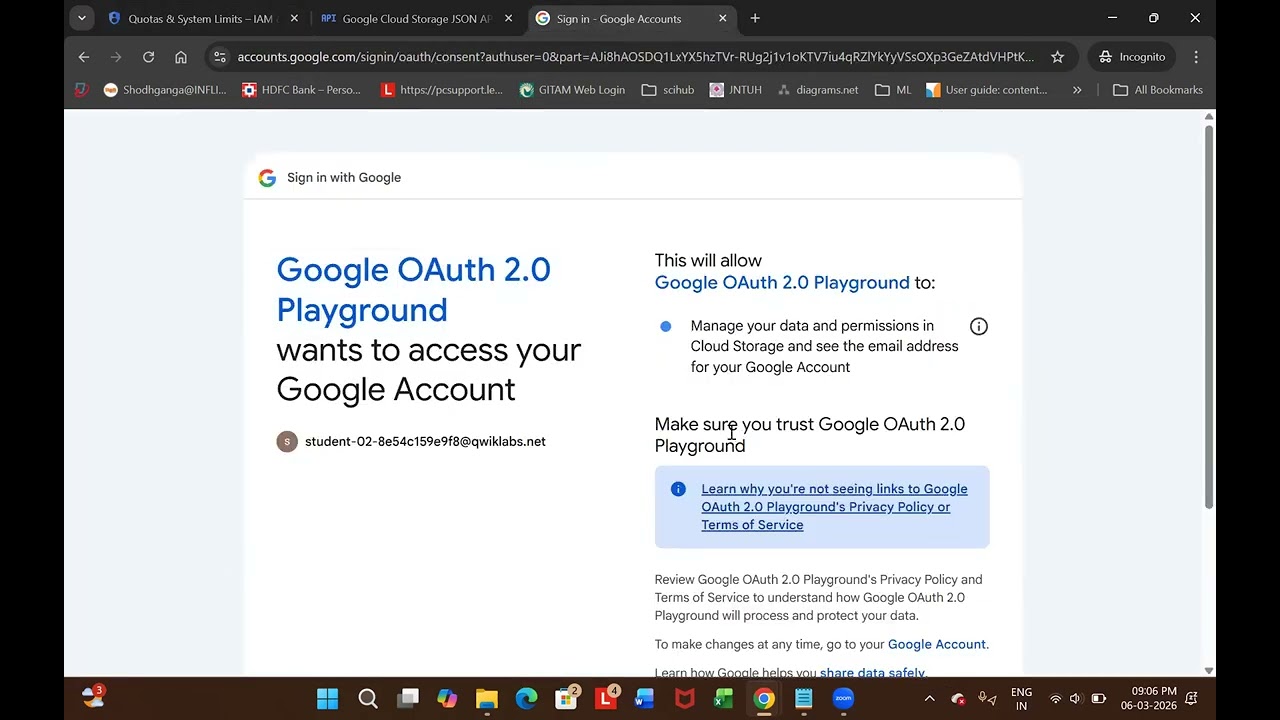
Task: Click the Cloud Storage permission description text
Action: (x=824, y=346)
